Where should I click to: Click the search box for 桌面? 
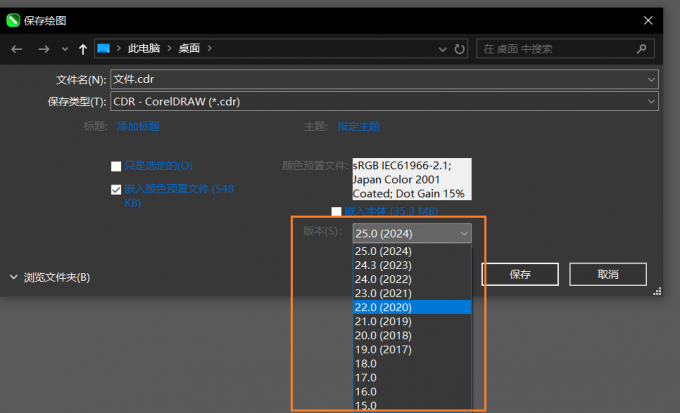click(x=565, y=49)
